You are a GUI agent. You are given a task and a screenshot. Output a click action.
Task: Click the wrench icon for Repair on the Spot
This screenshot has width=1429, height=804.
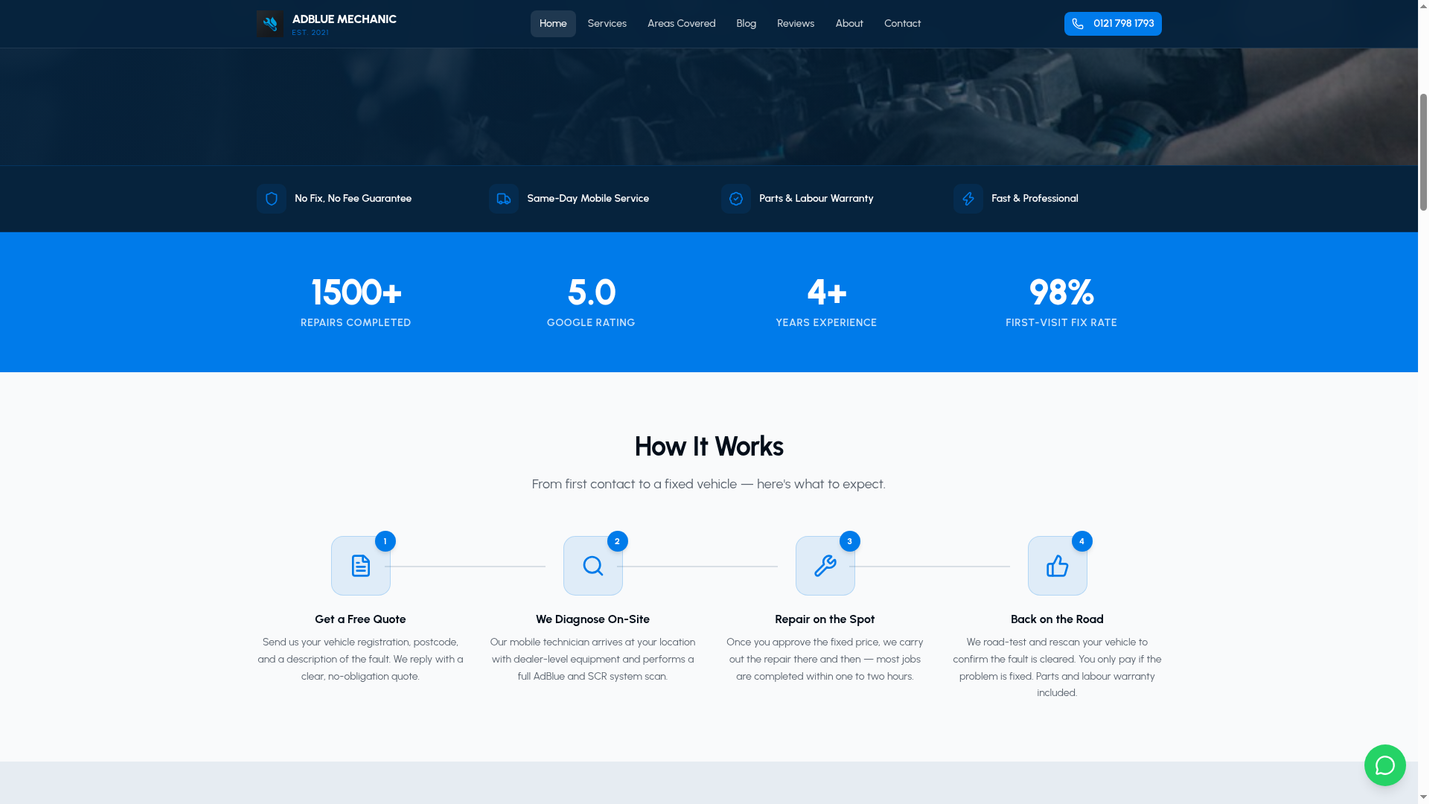tap(825, 566)
